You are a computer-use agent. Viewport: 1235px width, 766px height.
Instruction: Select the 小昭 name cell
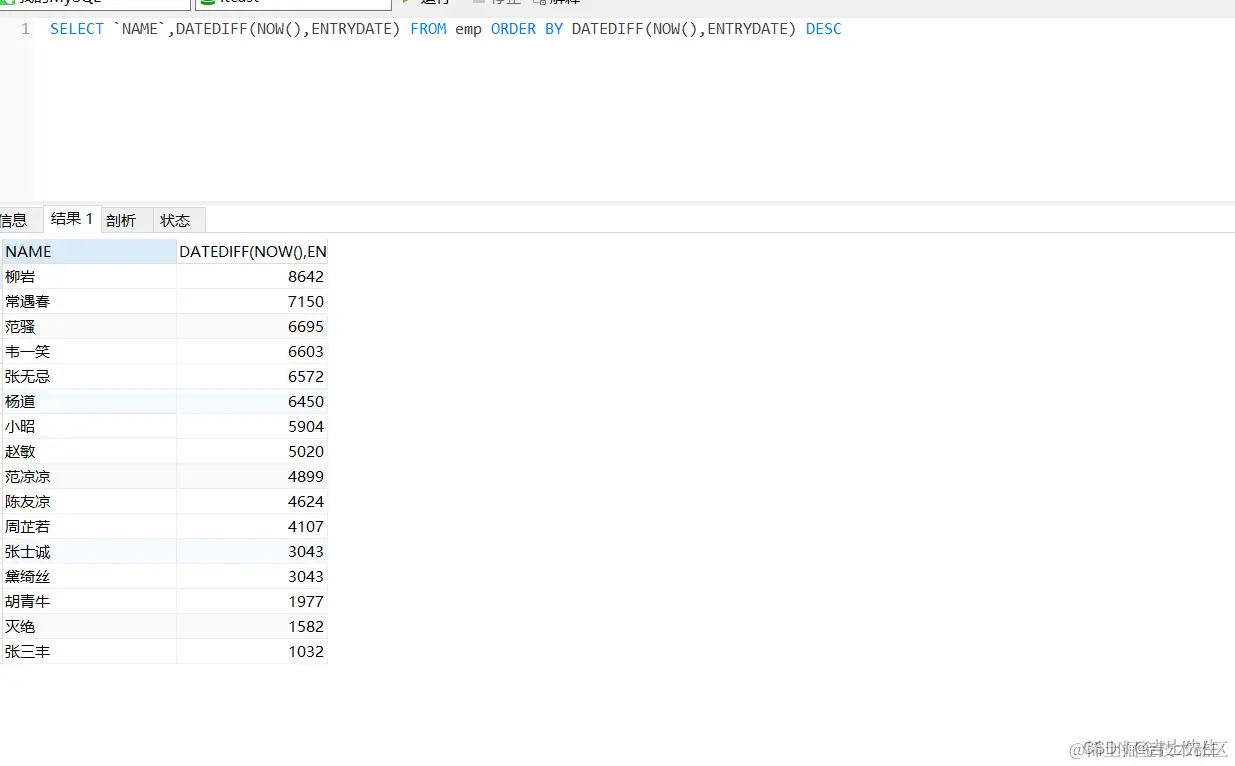tap(89, 427)
